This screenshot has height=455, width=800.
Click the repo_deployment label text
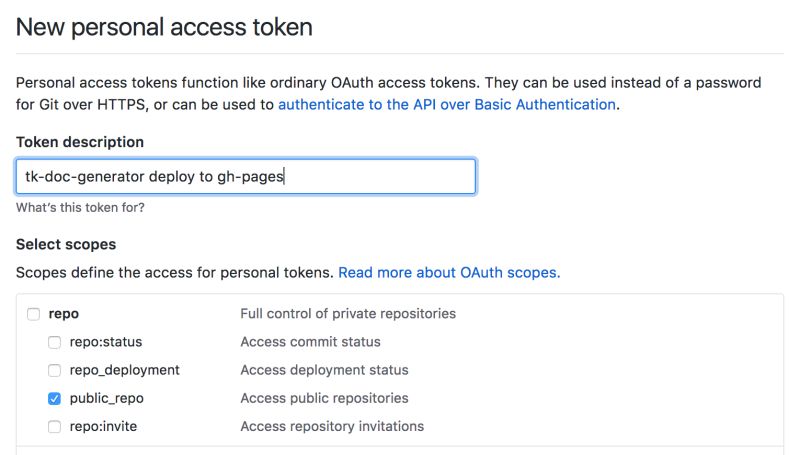124,370
